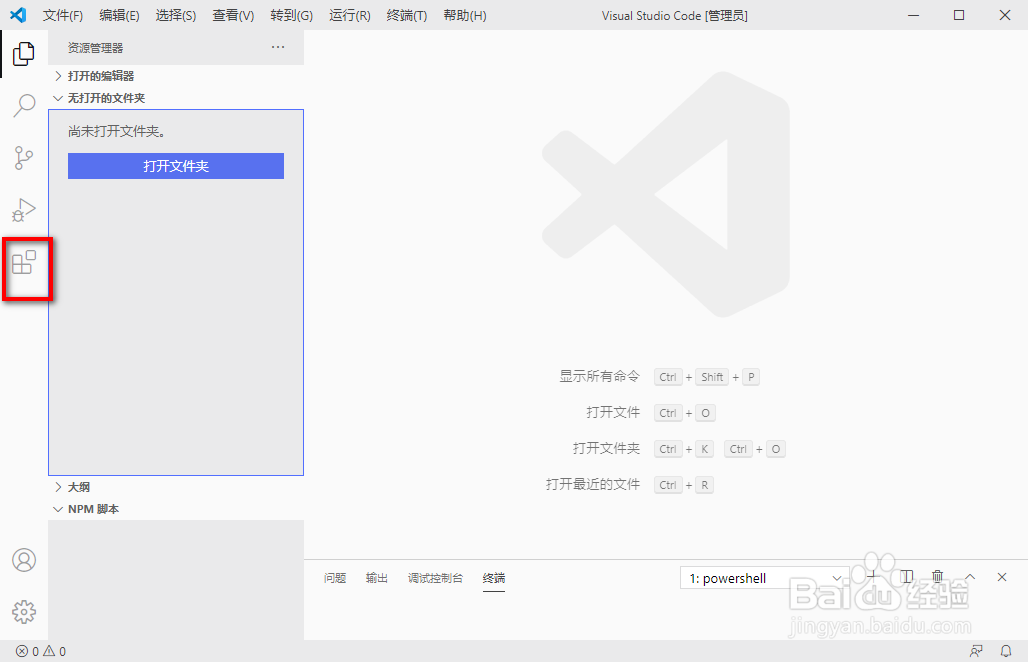The width and height of the screenshot is (1028, 662).
Task: Switch to the 问题 panel tab
Action: 335,578
